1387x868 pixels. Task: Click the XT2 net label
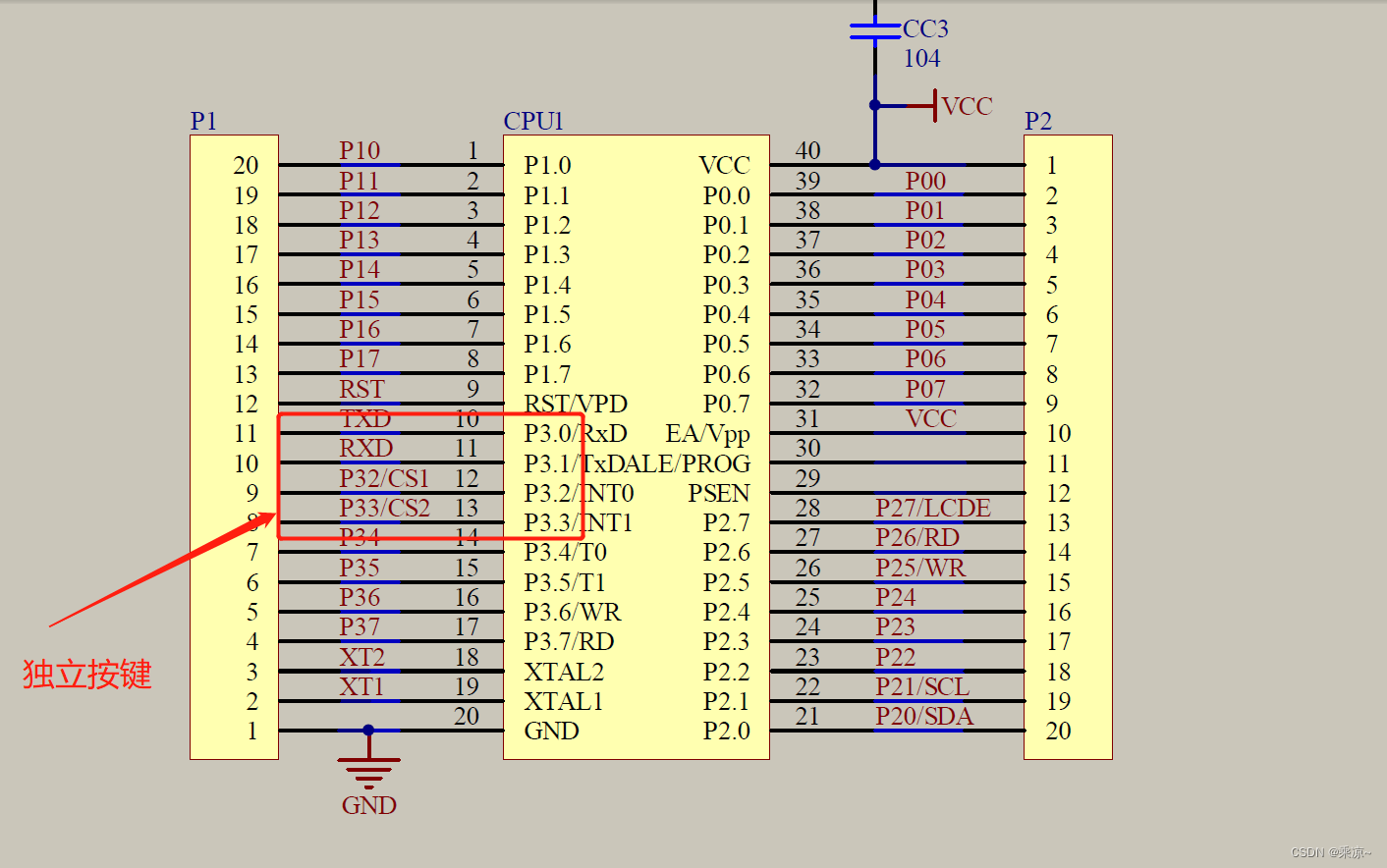(x=362, y=657)
